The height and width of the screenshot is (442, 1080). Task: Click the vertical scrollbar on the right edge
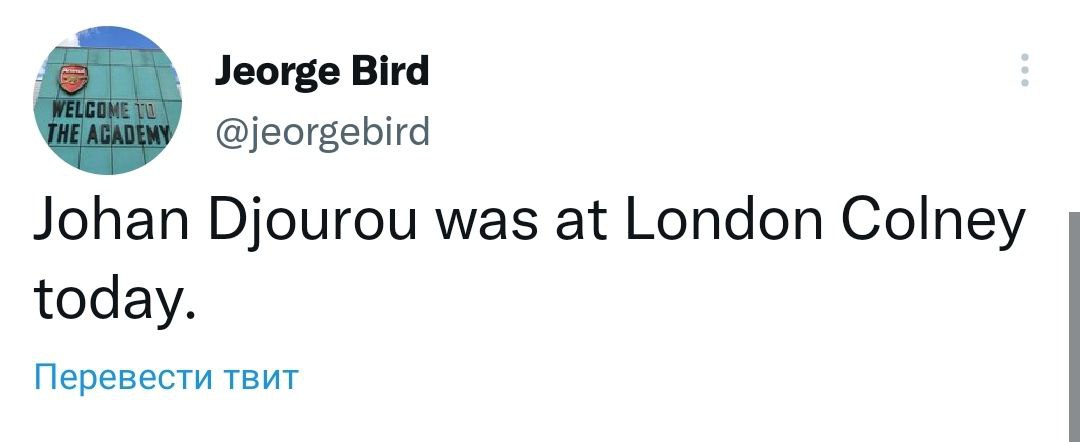(1074, 320)
